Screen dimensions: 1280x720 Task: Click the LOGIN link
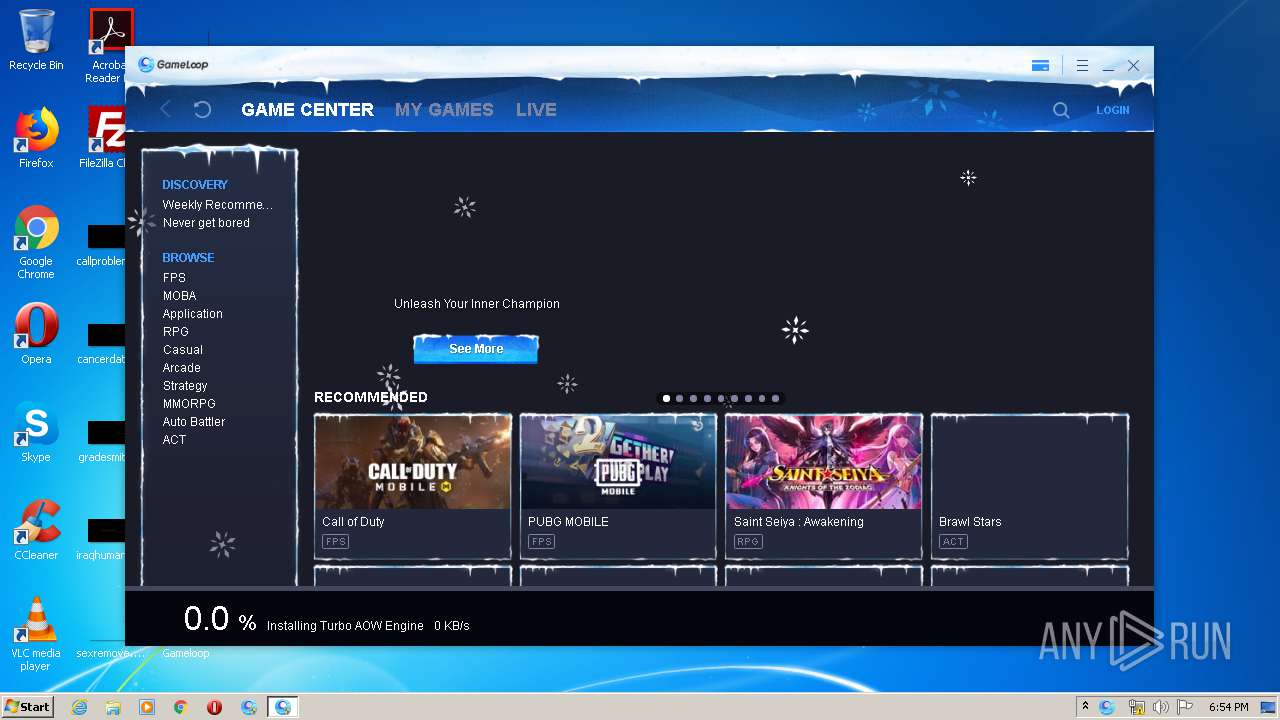[x=1112, y=110]
